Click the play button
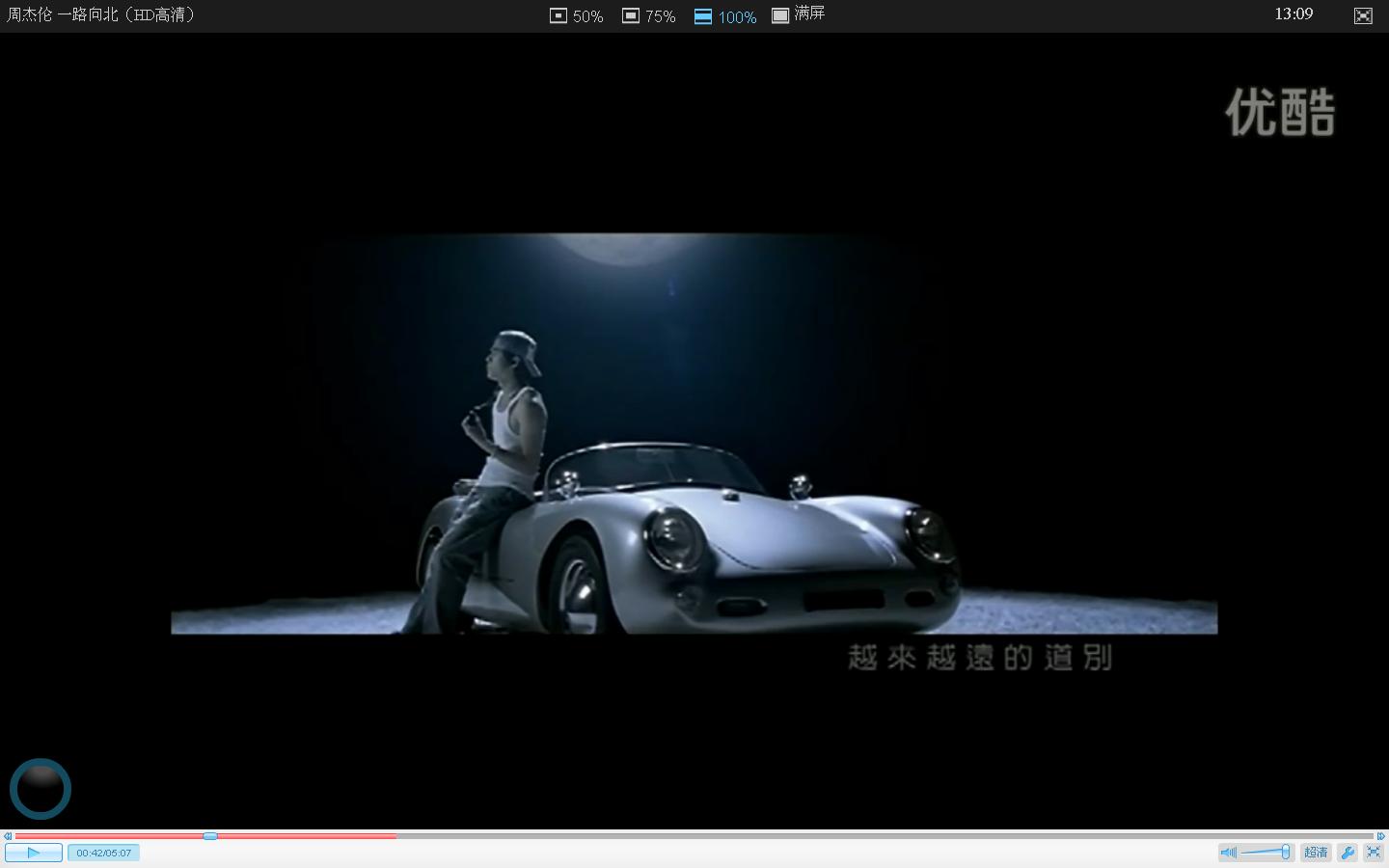The image size is (1389, 868). point(34,853)
